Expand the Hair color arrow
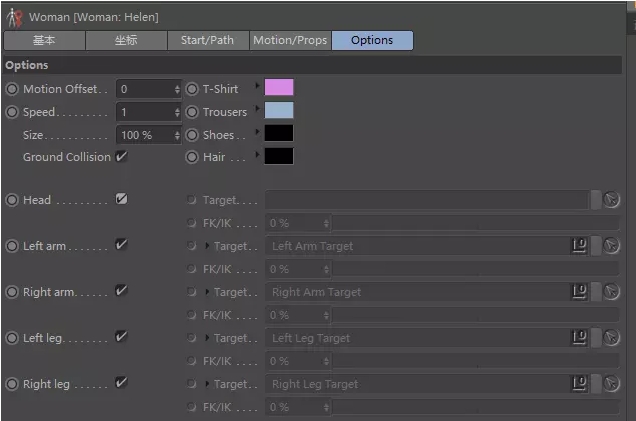This screenshot has height=421, width=636. click(x=257, y=154)
